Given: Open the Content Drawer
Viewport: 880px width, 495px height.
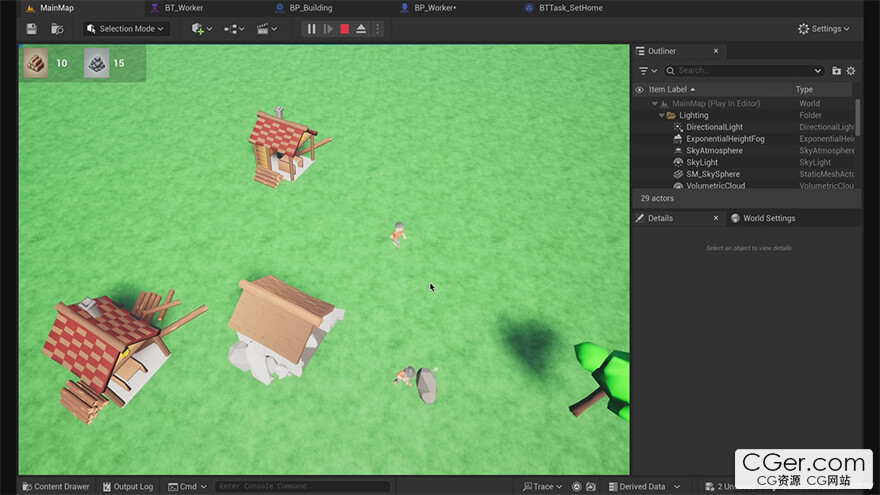Looking at the screenshot, I should pyautogui.click(x=55, y=487).
